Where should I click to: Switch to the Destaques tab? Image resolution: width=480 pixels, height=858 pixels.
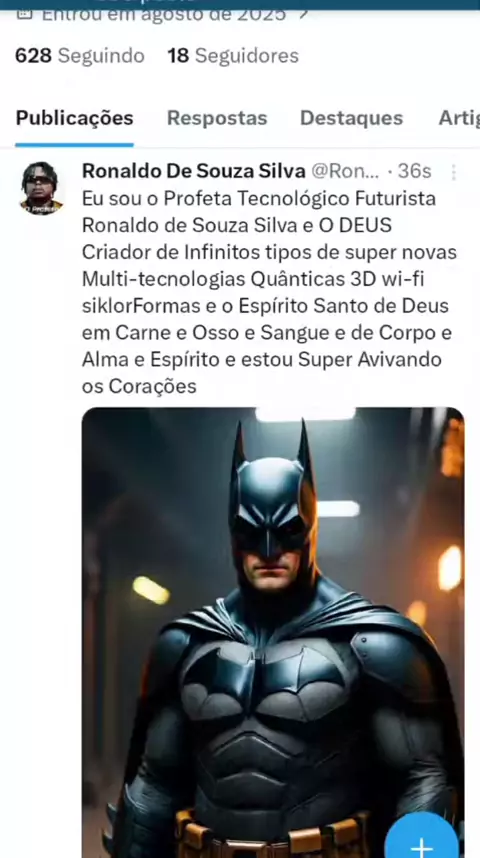[x=351, y=118]
